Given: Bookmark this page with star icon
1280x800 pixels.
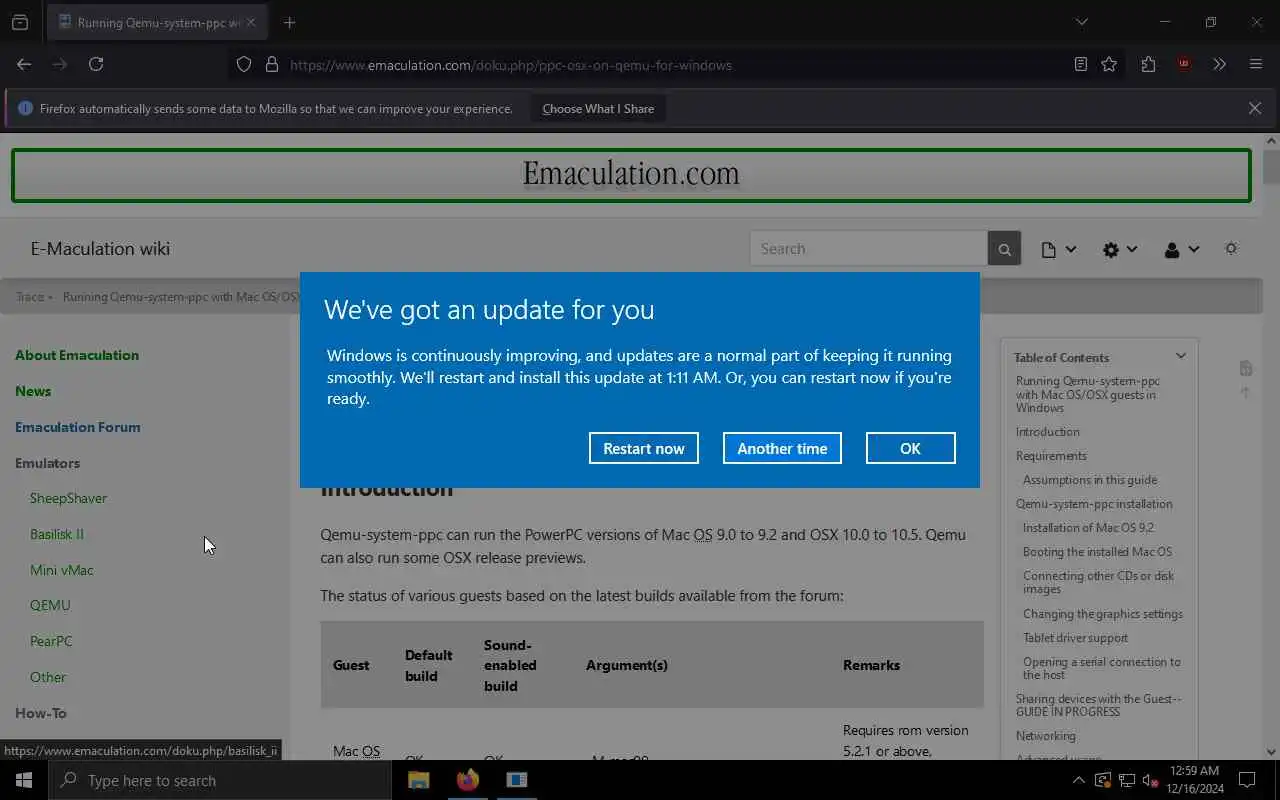Looking at the screenshot, I should [1109, 64].
